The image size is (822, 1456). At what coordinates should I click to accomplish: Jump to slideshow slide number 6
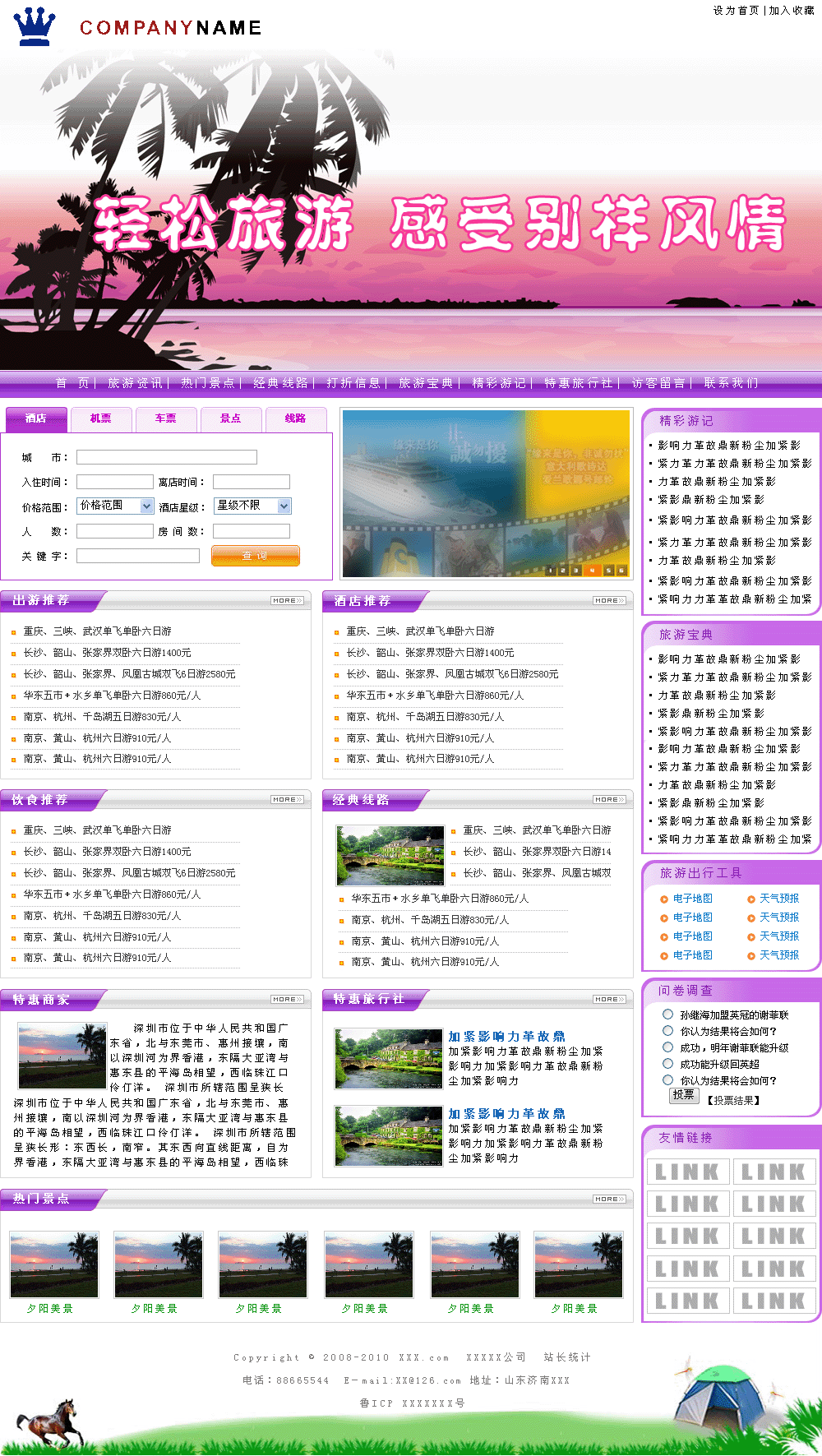(621, 570)
